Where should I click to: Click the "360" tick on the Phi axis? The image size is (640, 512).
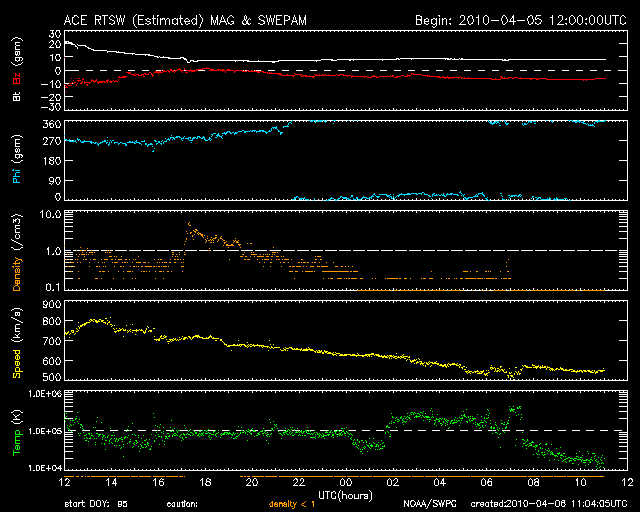(x=52, y=124)
